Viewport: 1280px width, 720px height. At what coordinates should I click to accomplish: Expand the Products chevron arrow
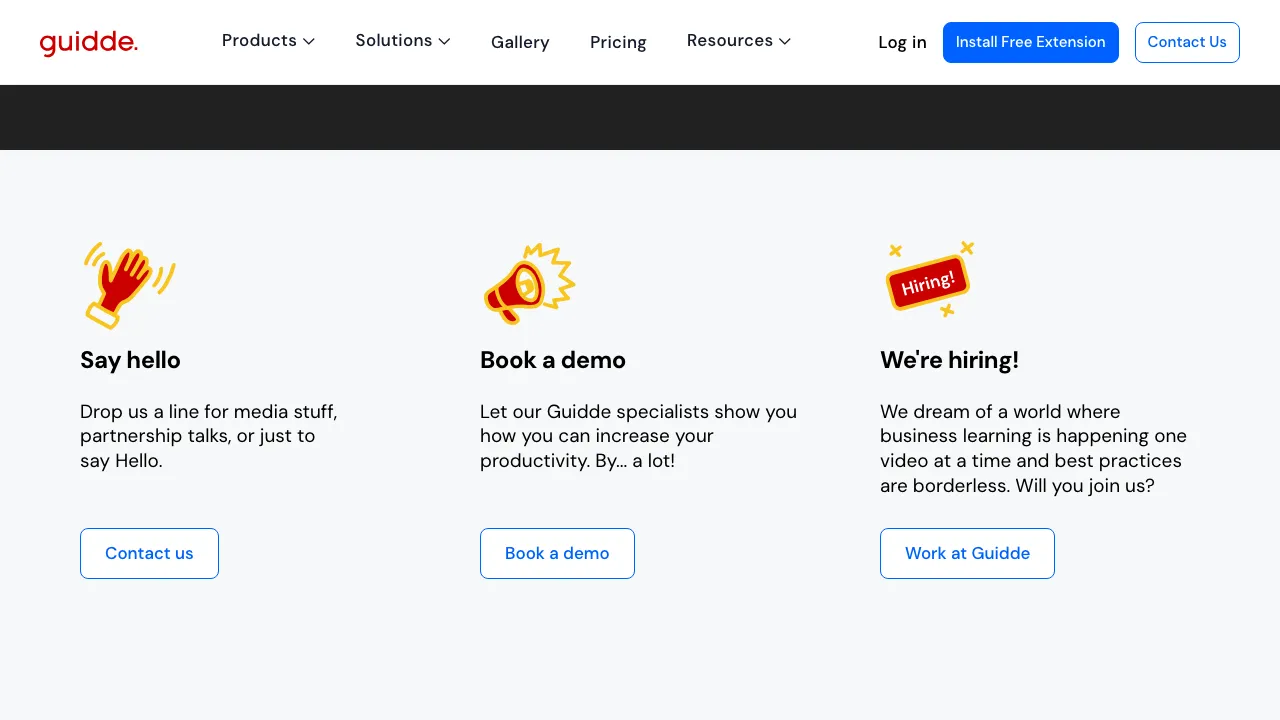[x=309, y=41]
